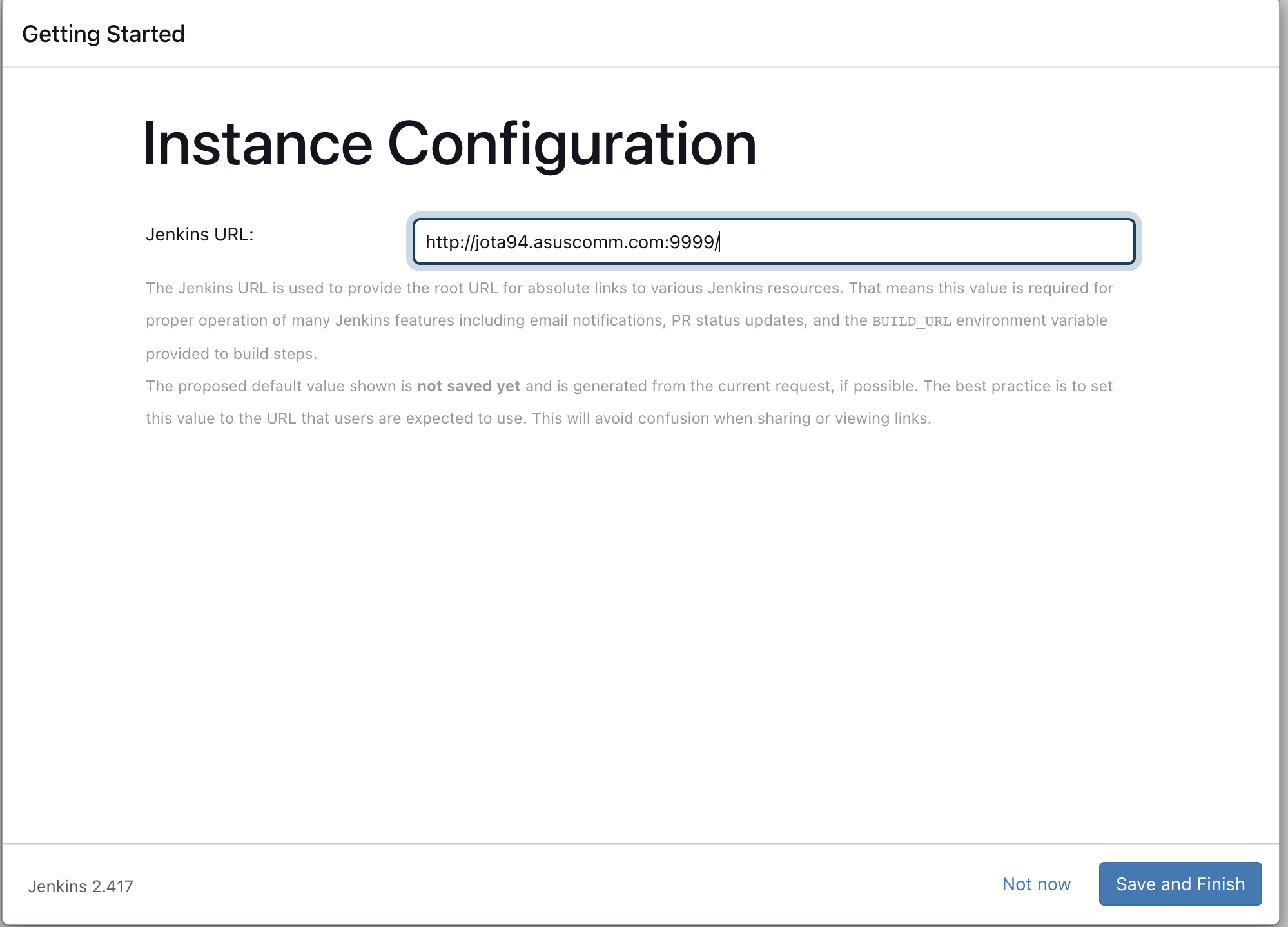Place cursor at http:// in URL field
The height and width of the screenshot is (927, 1288).
(x=449, y=242)
